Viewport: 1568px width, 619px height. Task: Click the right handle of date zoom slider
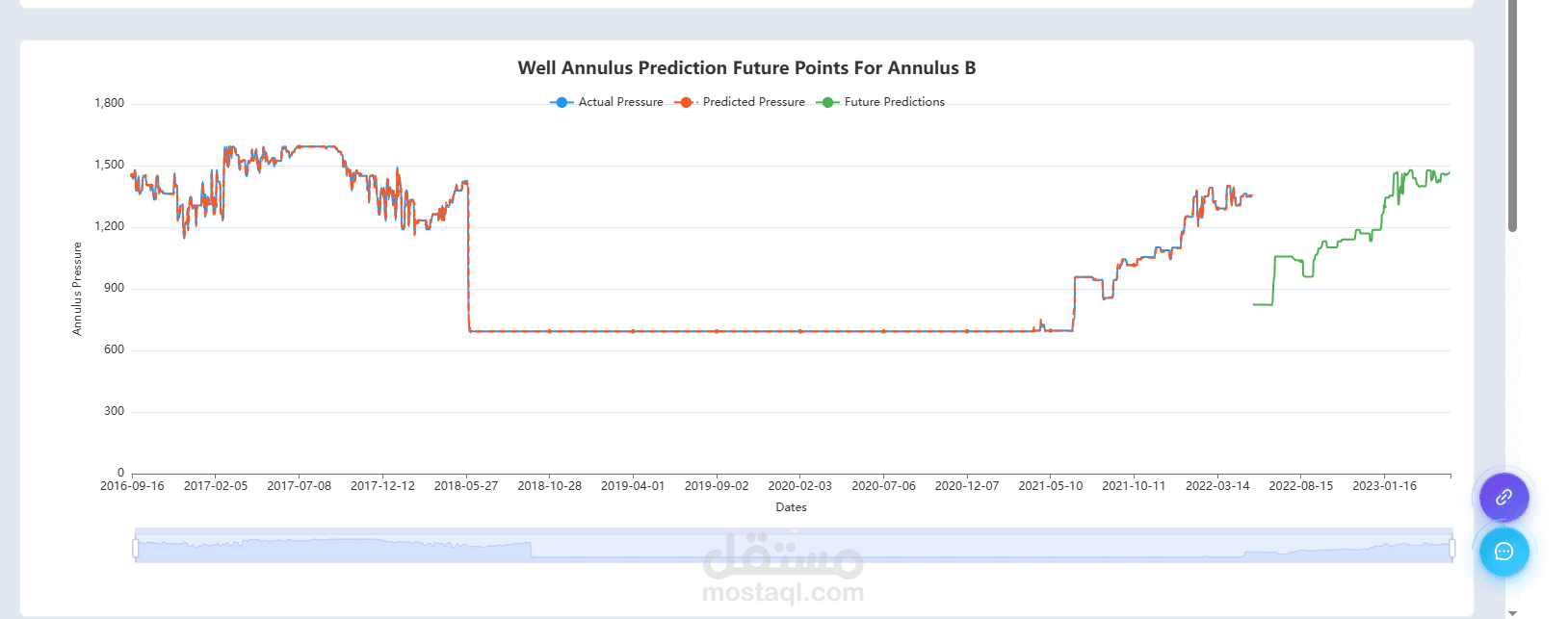(1451, 548)
